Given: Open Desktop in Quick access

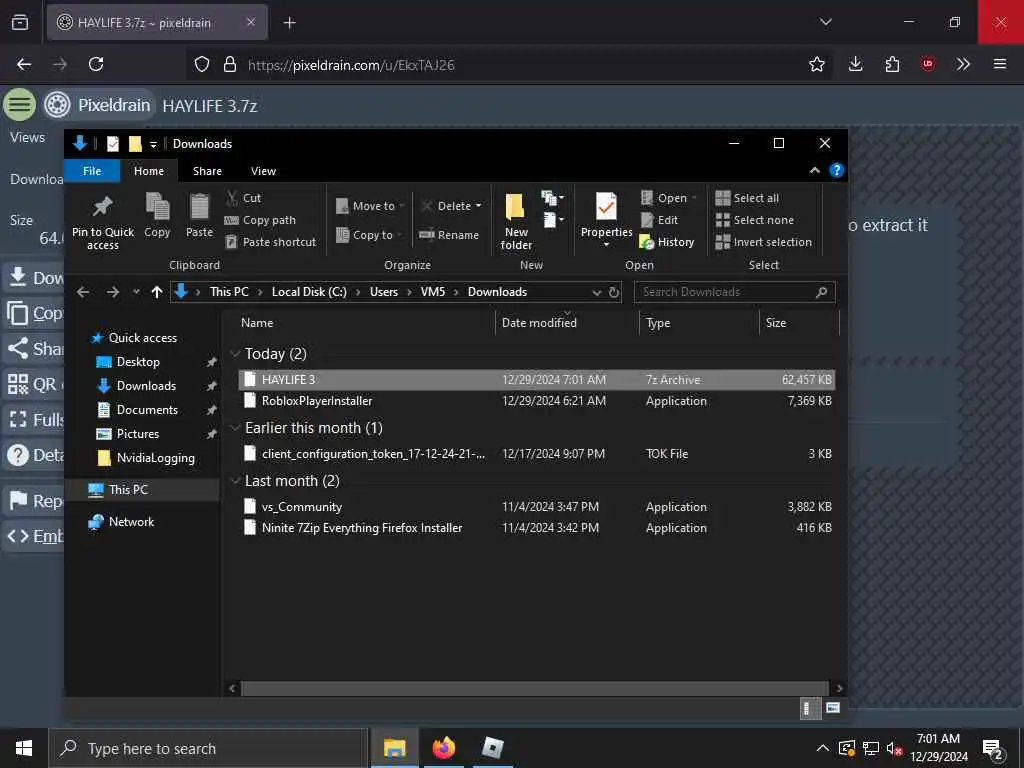Looking at the screenshot, I should click(138, 362).
